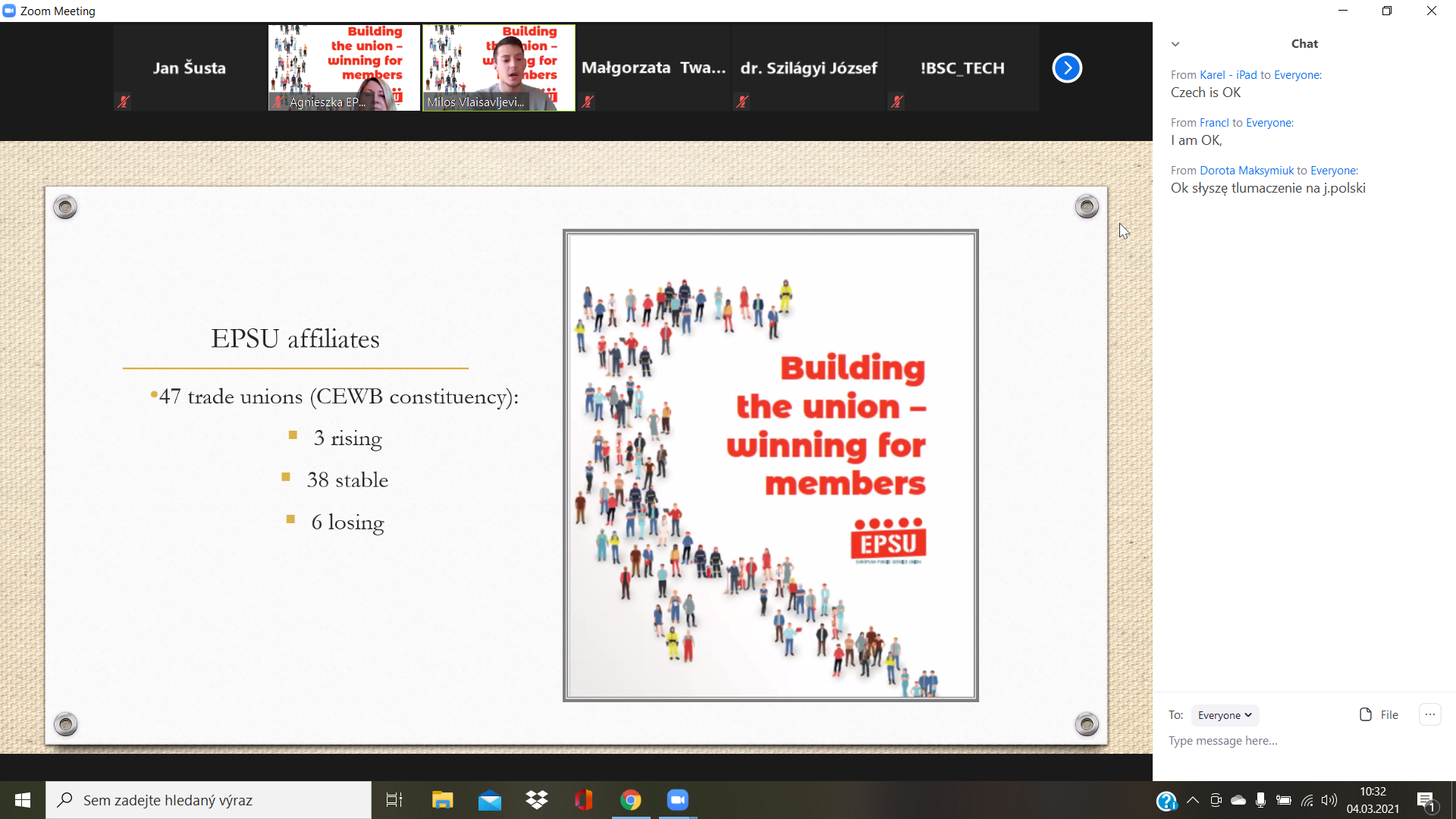
Task: Select Małgorzata Twa participant tile
Action: tap(654, 67)
